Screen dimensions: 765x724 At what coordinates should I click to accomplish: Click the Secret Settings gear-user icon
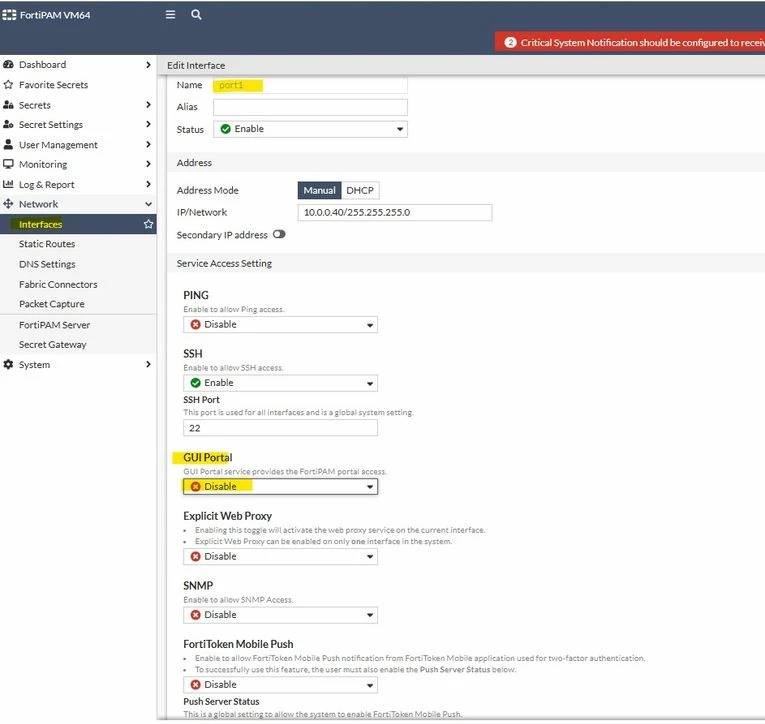tap(8, 124)
